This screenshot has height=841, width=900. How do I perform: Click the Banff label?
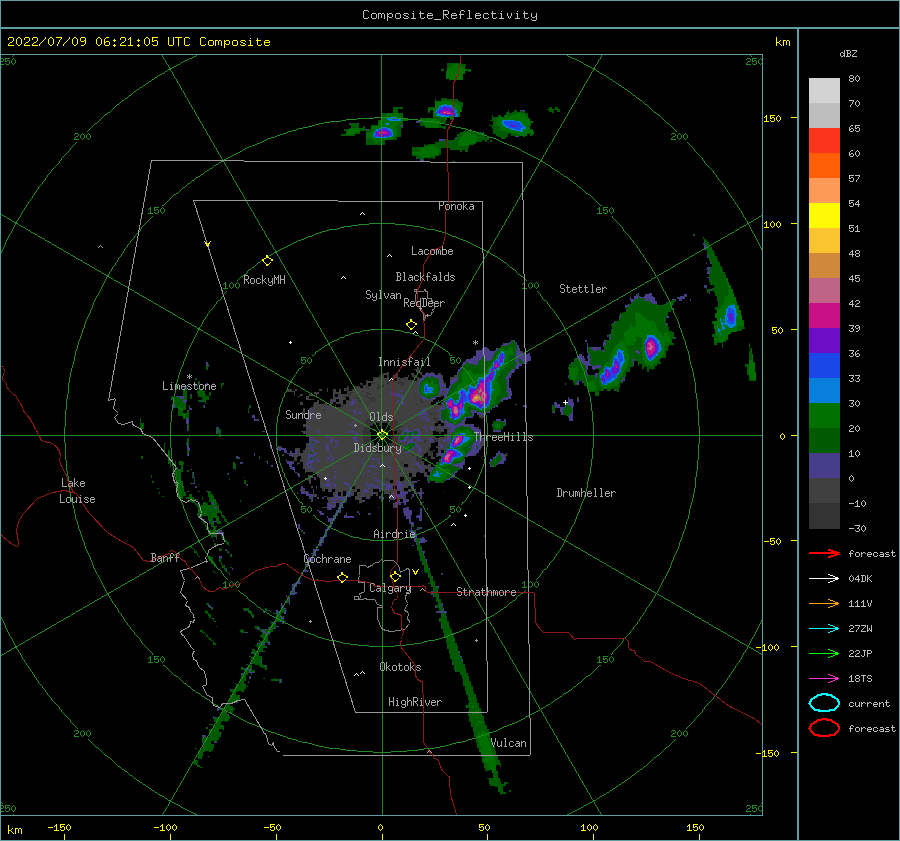coord(165,557)
